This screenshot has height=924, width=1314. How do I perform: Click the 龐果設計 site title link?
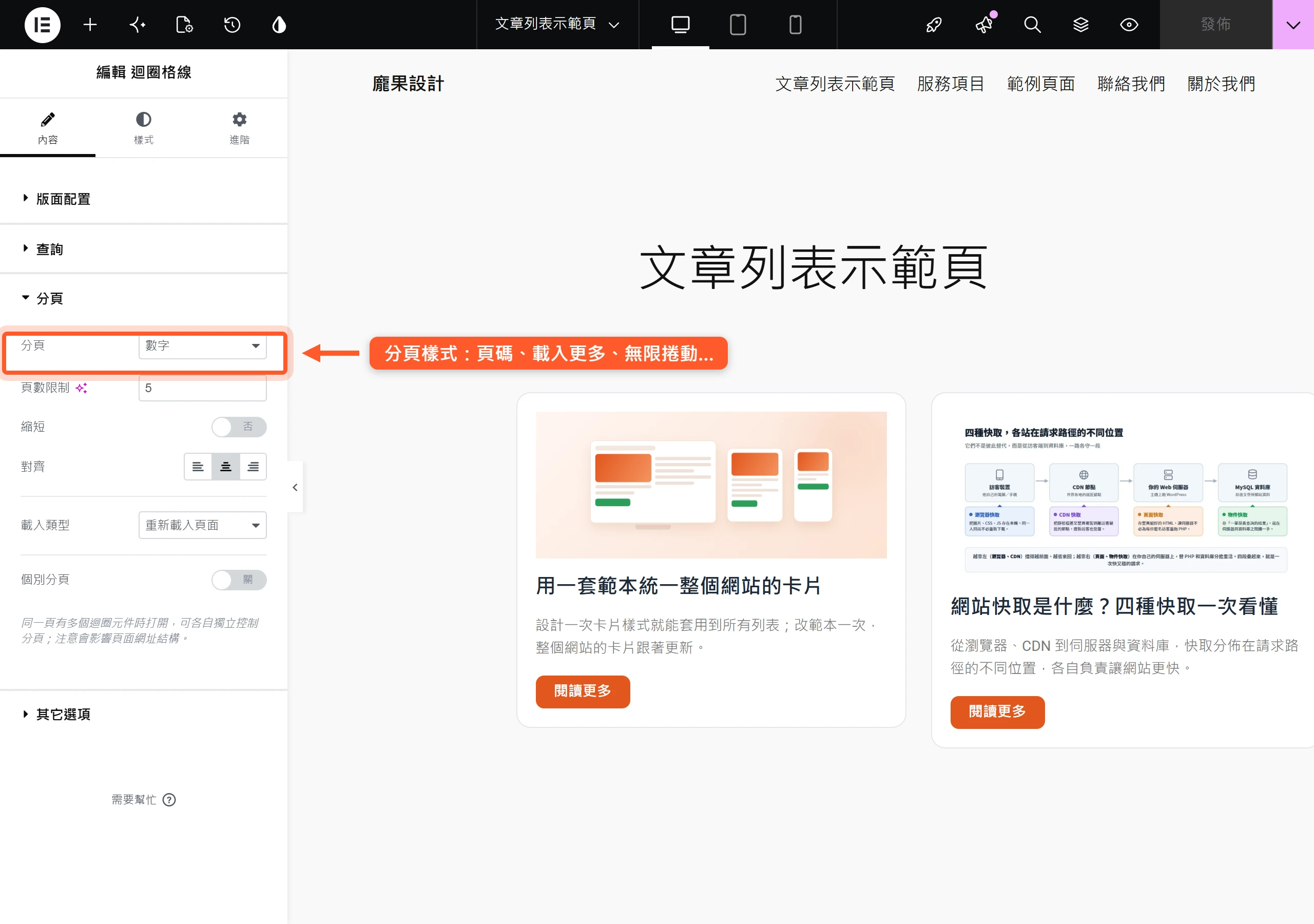point(408,84)
